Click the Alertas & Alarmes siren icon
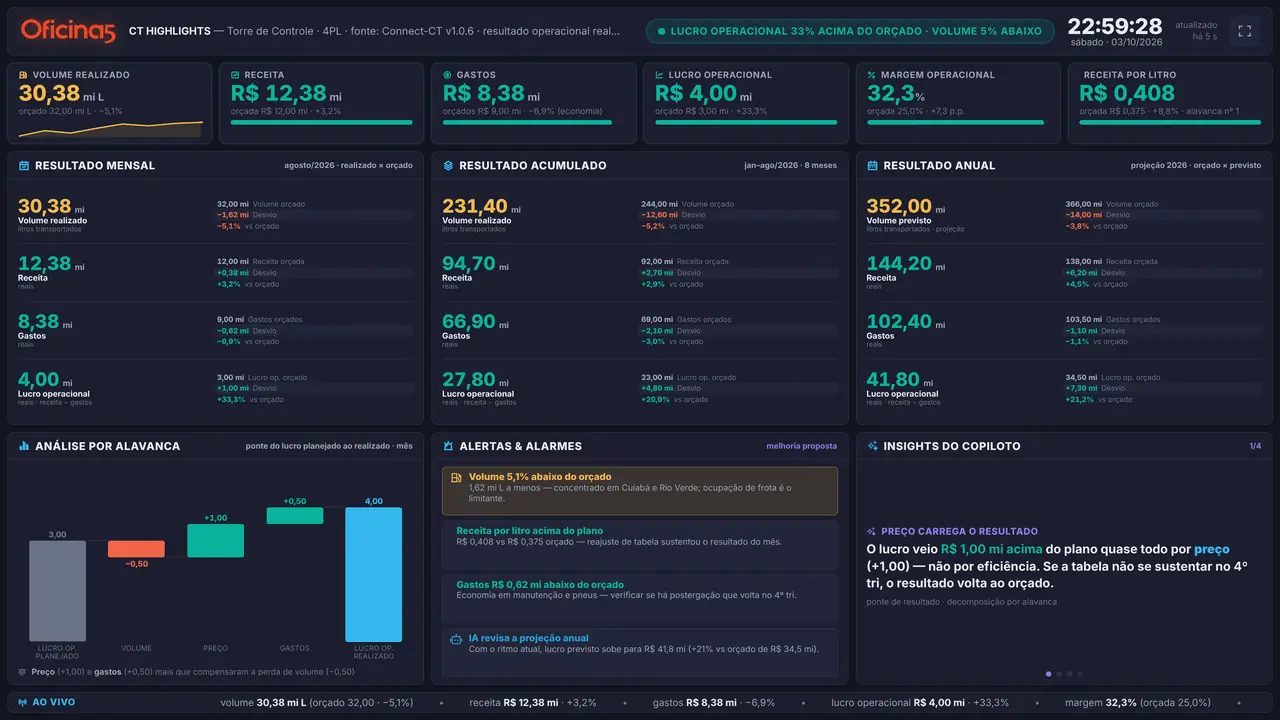The image size is (1280, 720). pyautogui.click(x=448, y=446)
